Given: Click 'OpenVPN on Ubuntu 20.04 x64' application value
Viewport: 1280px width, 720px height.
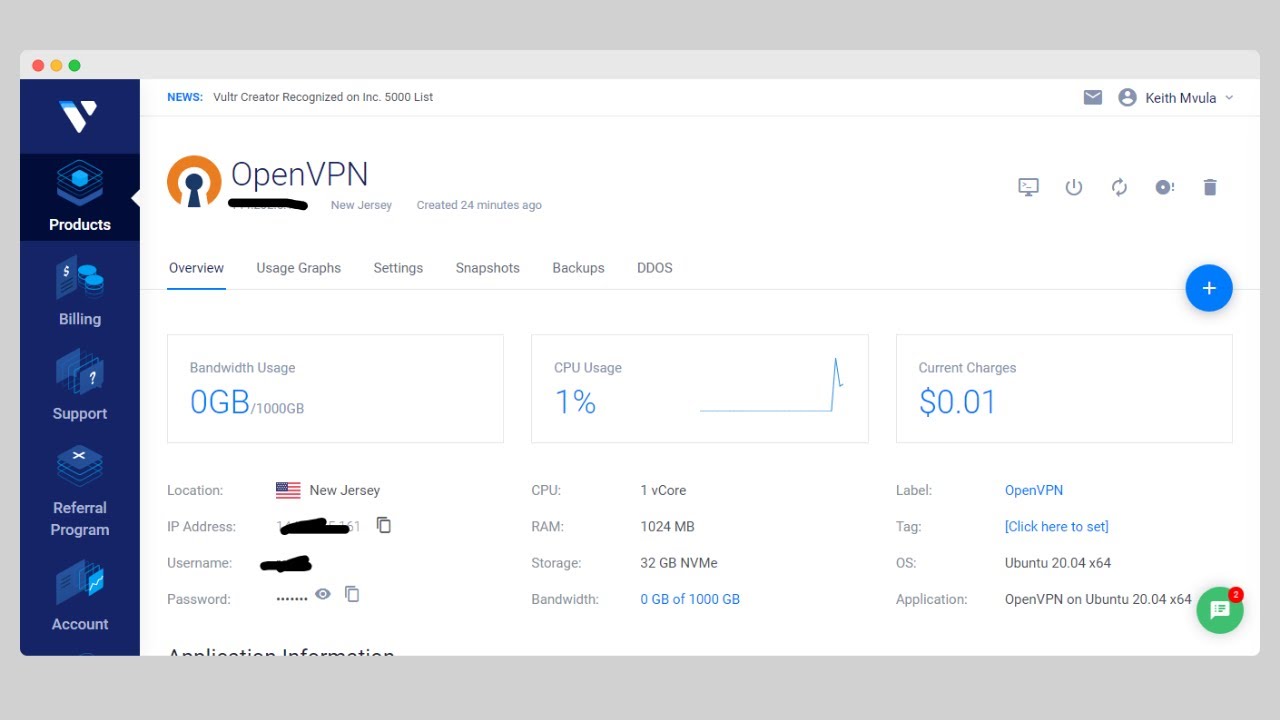Looking at the screenshot, I should point(1098,599).
